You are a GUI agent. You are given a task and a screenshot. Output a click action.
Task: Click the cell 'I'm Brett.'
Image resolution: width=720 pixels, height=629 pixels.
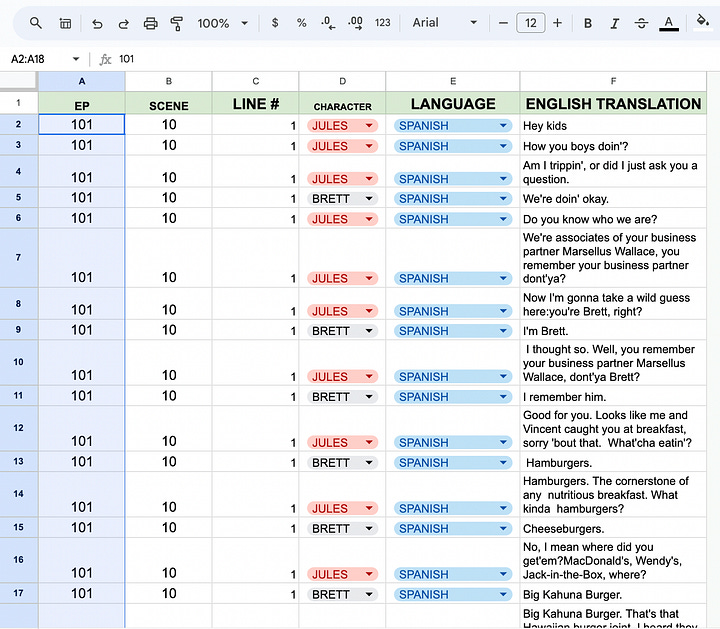pos(613,330)
